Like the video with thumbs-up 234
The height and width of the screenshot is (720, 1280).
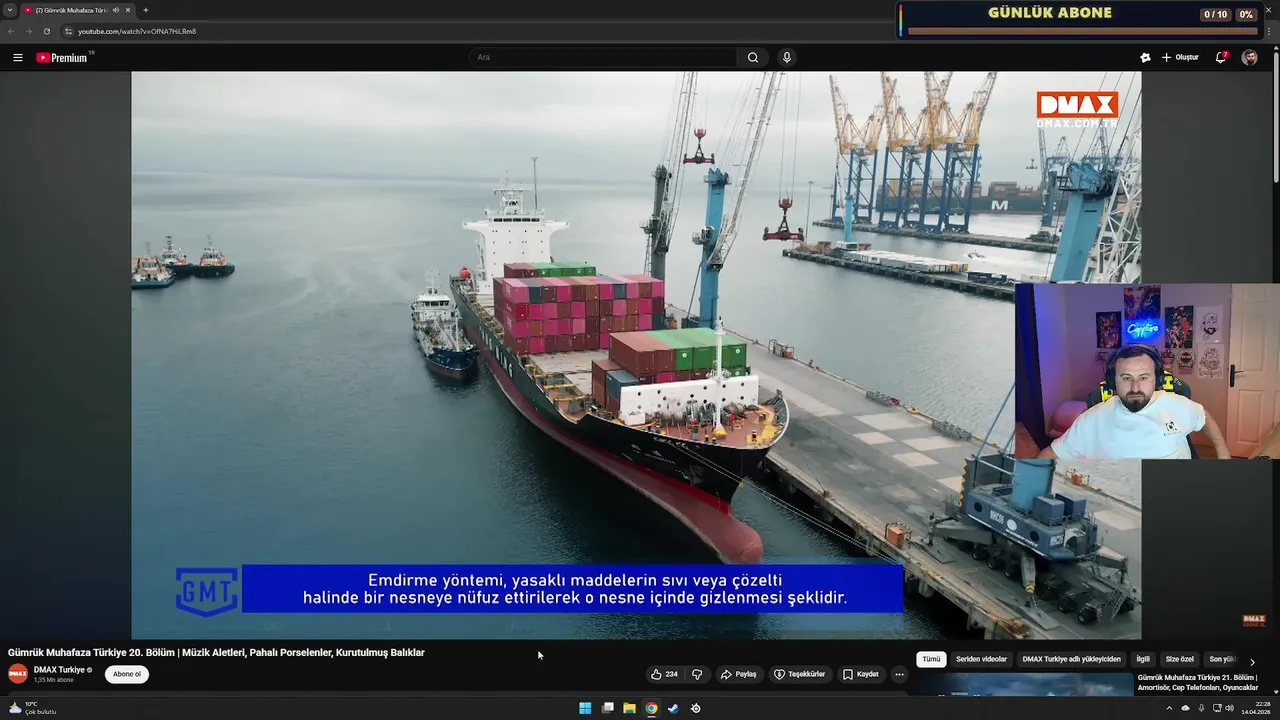pos(664,674)
